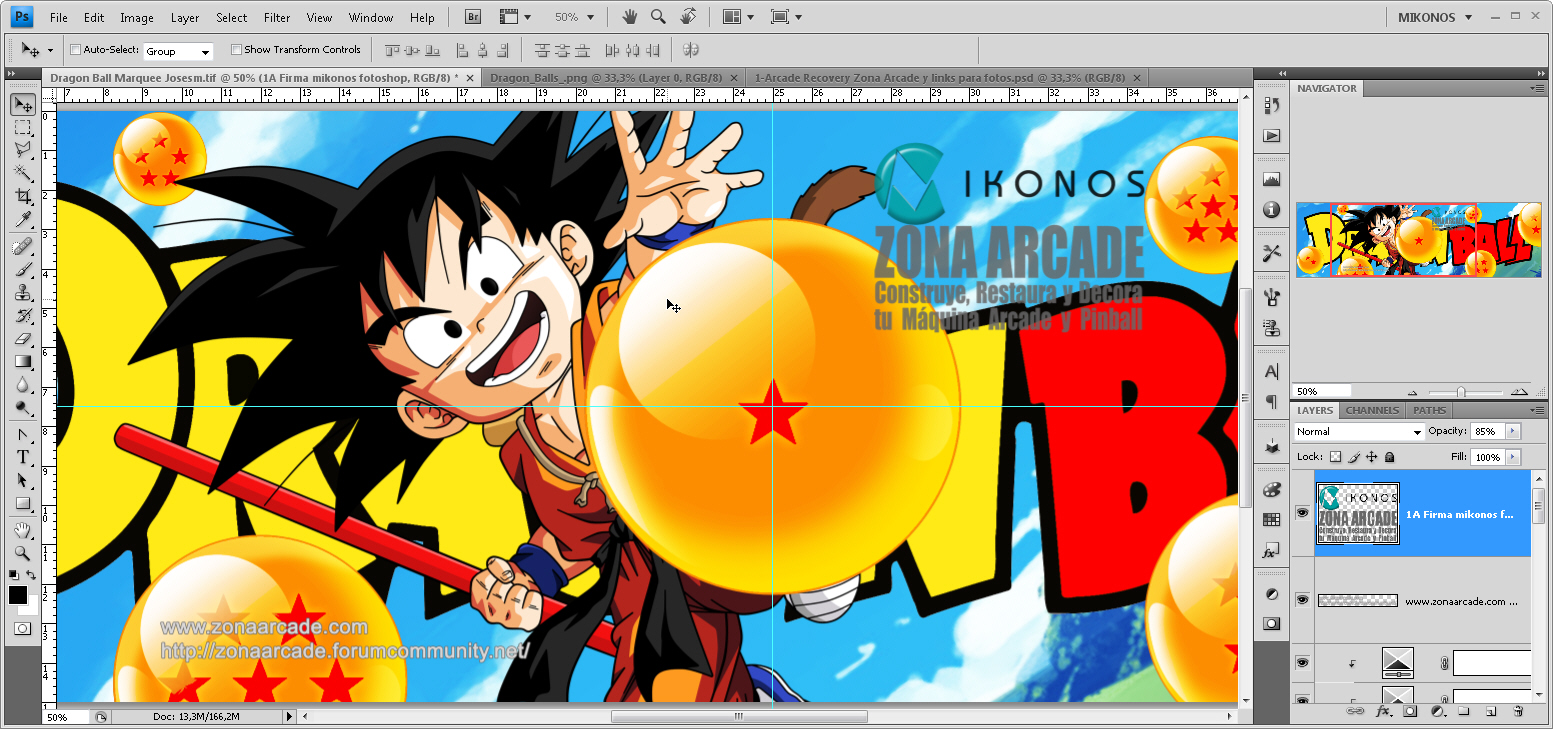The width and height of the screenshot is (1553, 729).
Task: Open the Opacity slider arrow
Action: 1512,431
